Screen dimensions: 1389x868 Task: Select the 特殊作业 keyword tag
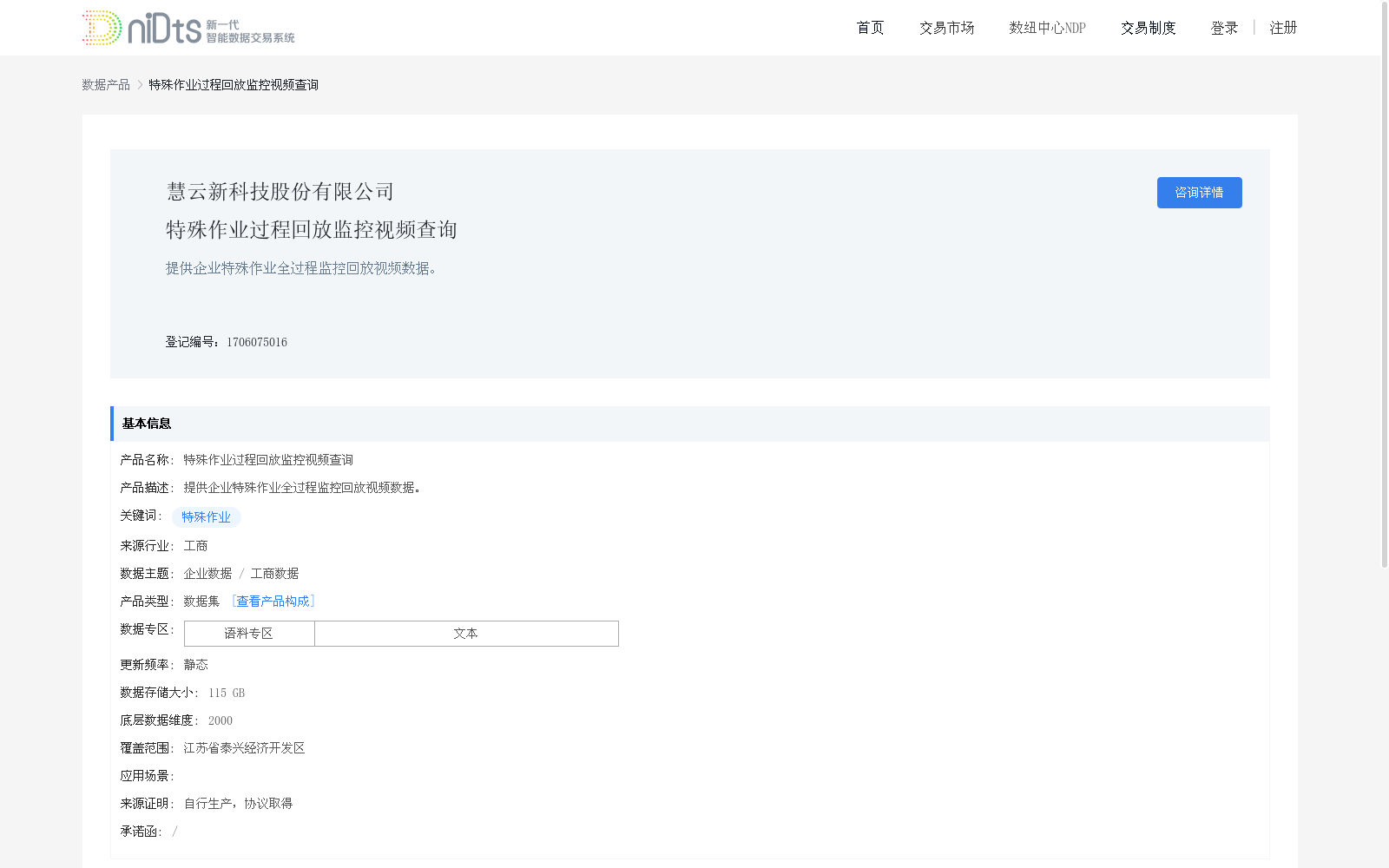pos(207,517)
